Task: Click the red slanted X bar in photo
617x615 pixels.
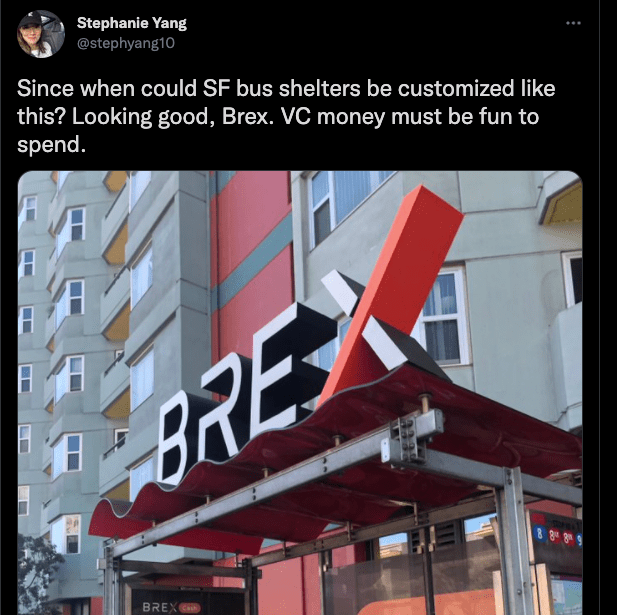Action: click(392, 294)
